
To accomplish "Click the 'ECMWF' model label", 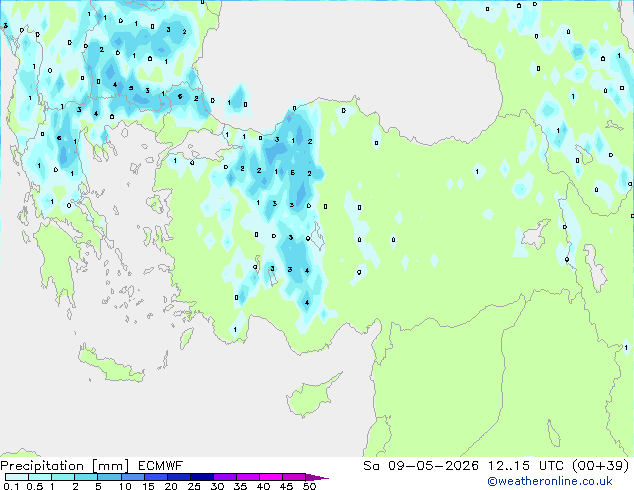I will coord(161,466).
